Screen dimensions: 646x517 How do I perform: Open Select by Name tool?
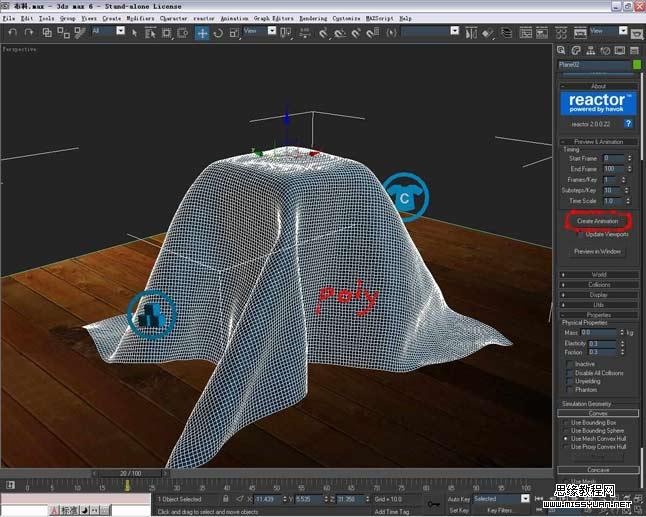click(x=150, y=33)
